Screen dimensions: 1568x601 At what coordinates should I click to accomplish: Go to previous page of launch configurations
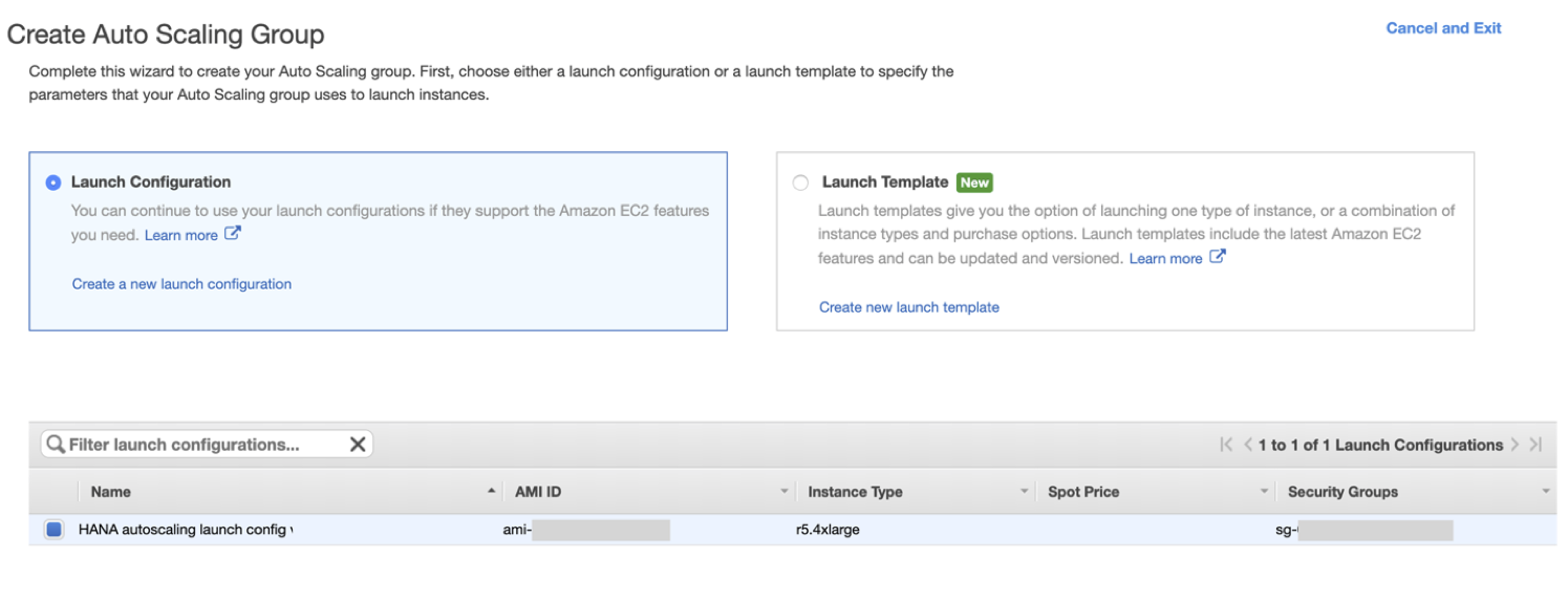(x=1248, y=445)
